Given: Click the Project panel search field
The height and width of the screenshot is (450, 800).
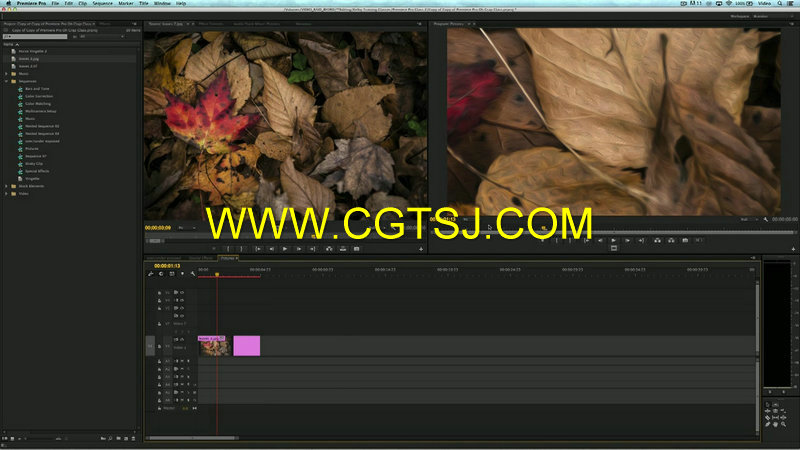Looking at the screenshot, I should tap(35, 37).
